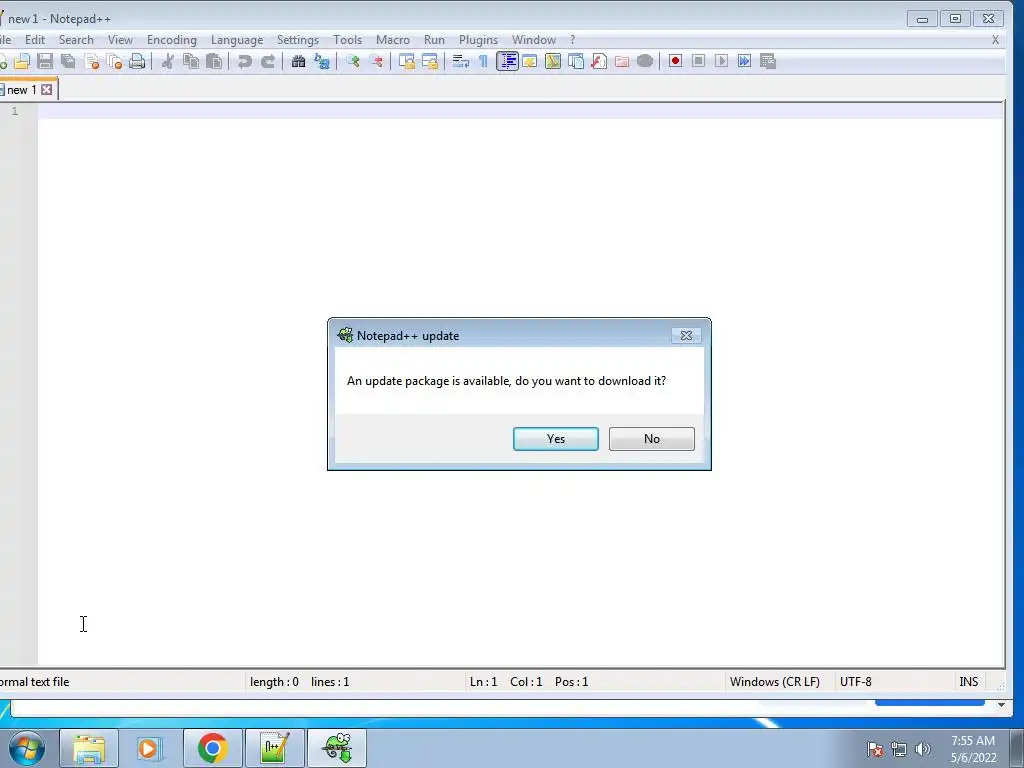Toggle the Word wrap toolbar icon
This screenshot has width=1024, height=768.
(x=460, y=61)
